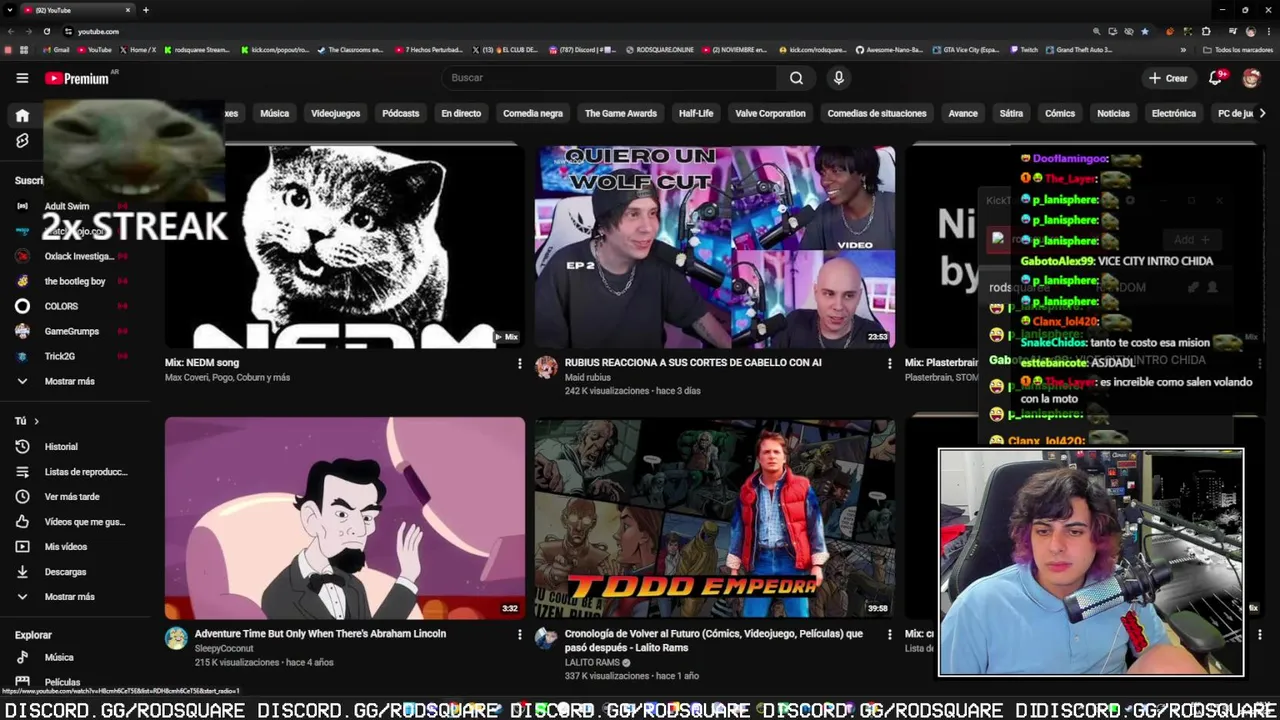Select the Noticias chip
The width and height of the screenshot is (1280, 720).
(x=1113, y=114)
